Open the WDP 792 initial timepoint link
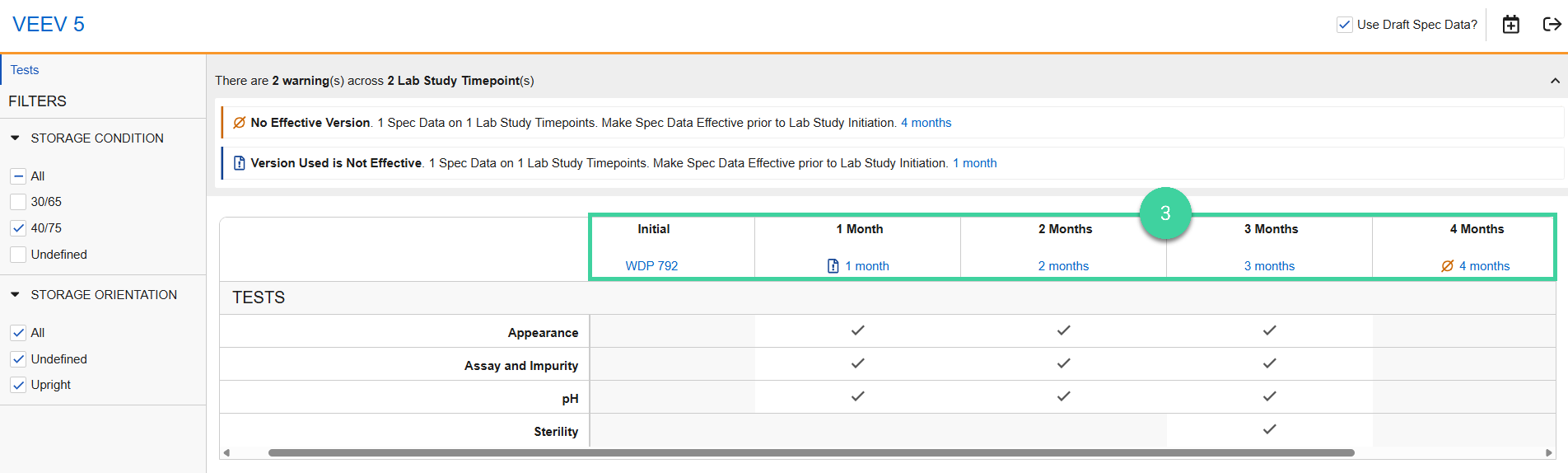1568x473 pixels. (651, 266)
